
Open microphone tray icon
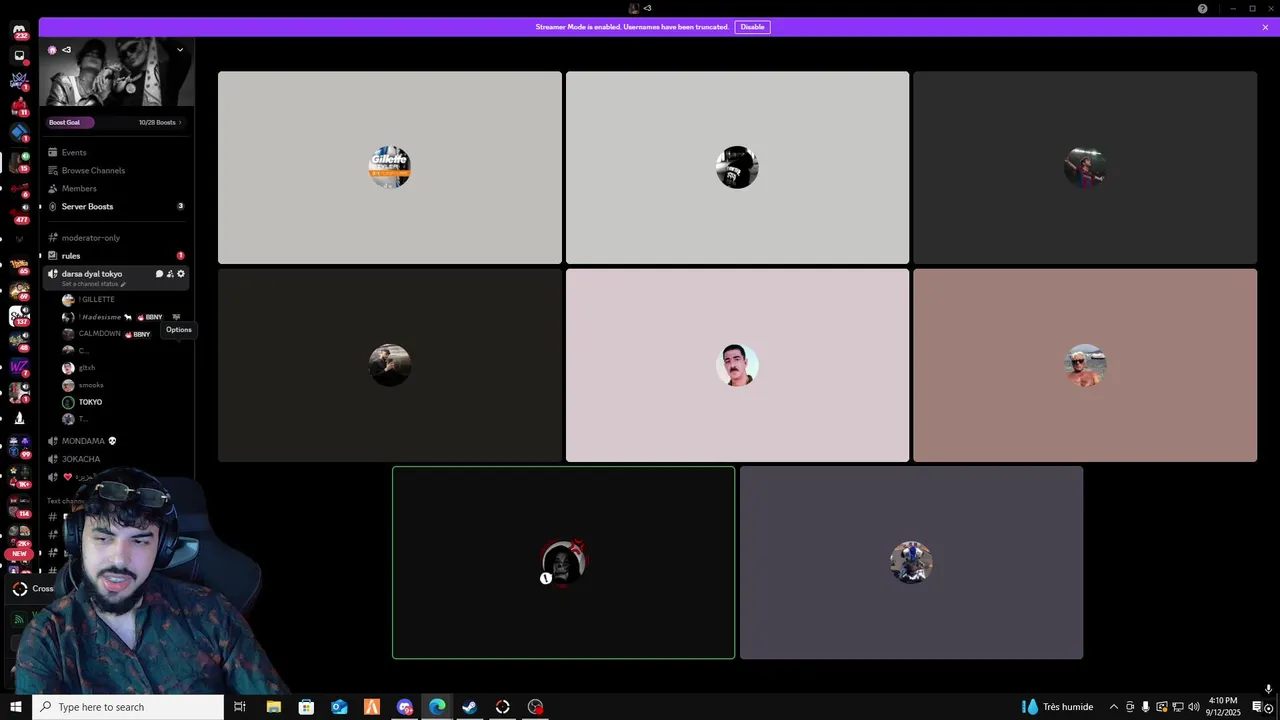tap(1146, 707)
